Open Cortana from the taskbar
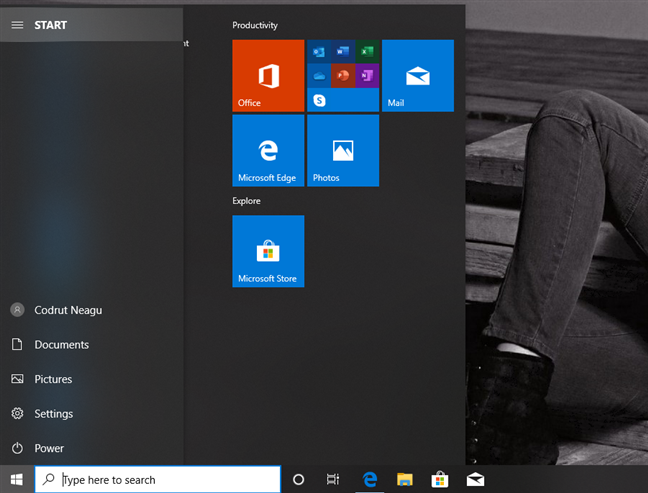The image size is (648, 493). [x=298, y=479]
